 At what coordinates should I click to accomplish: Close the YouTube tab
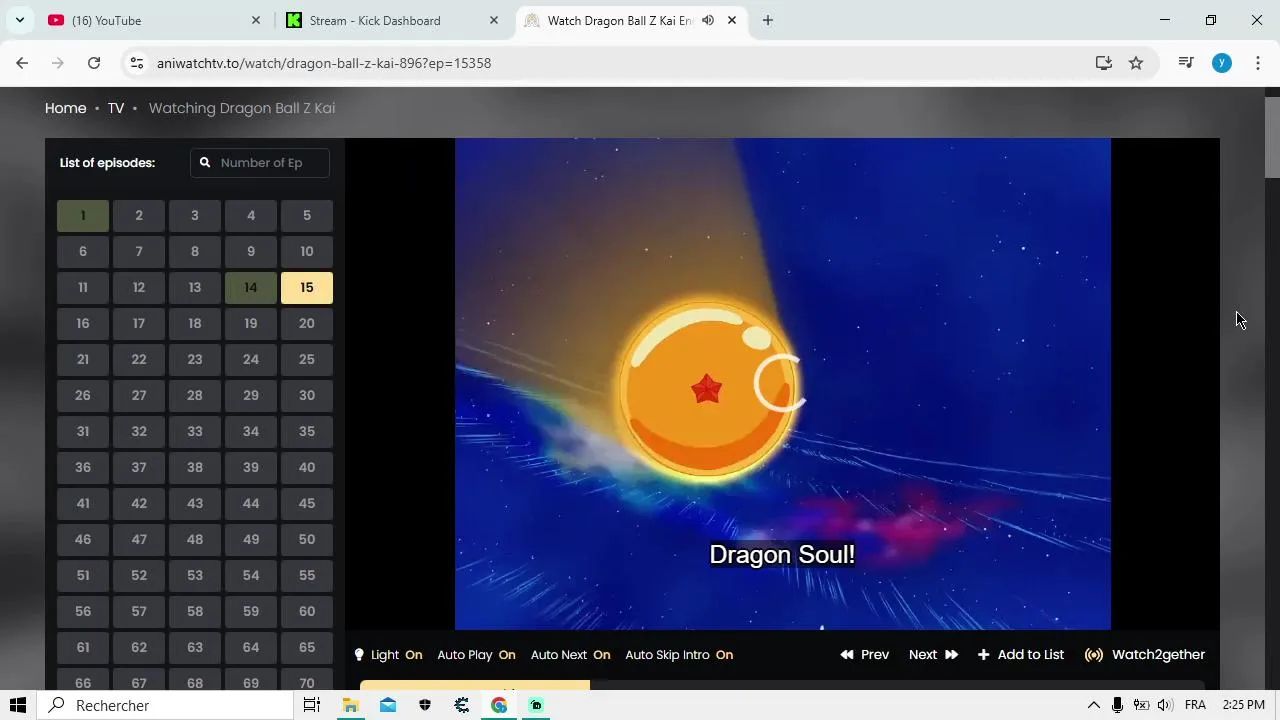click(x=255, y=20)
